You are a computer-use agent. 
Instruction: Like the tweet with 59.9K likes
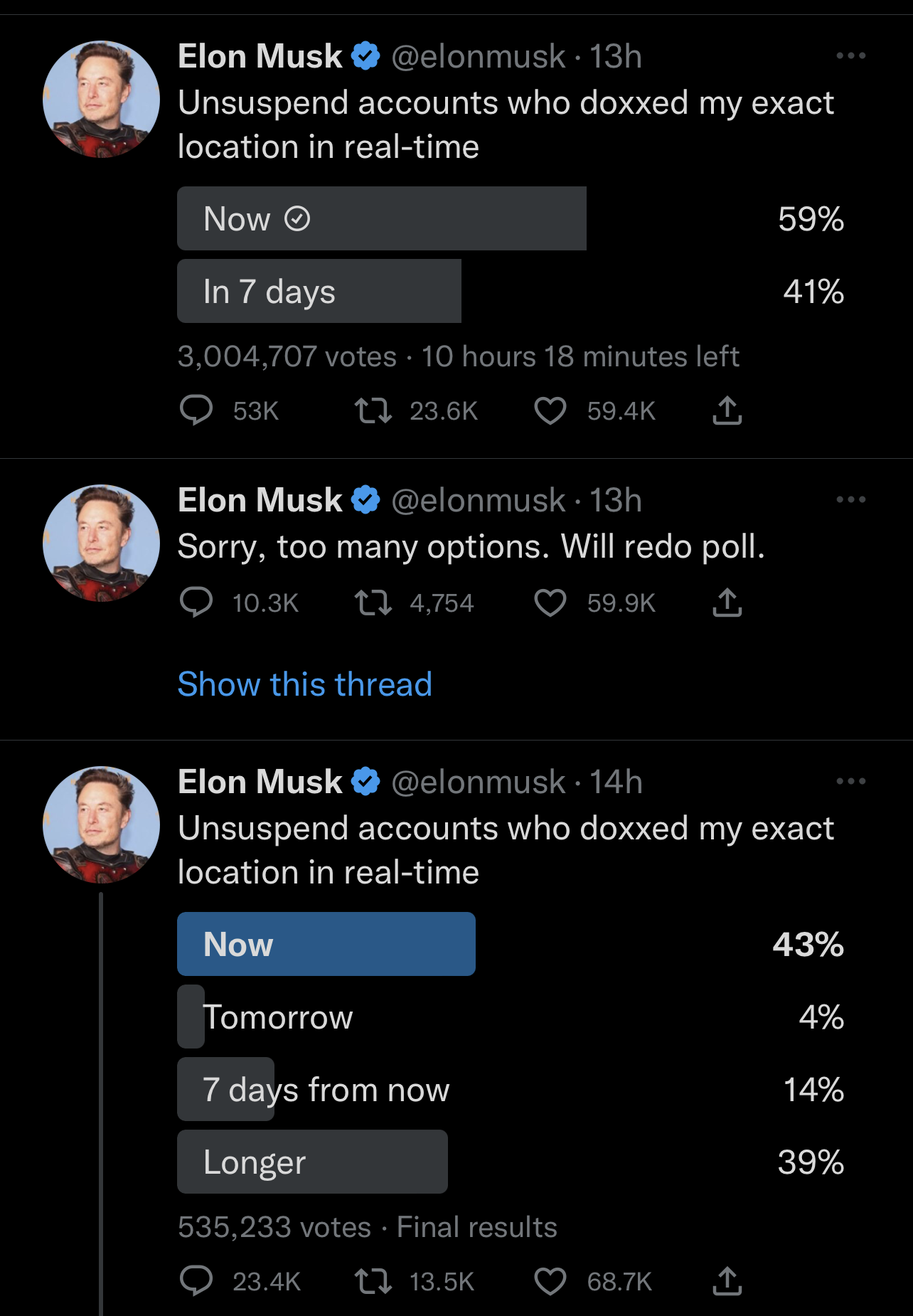point(550,603)
